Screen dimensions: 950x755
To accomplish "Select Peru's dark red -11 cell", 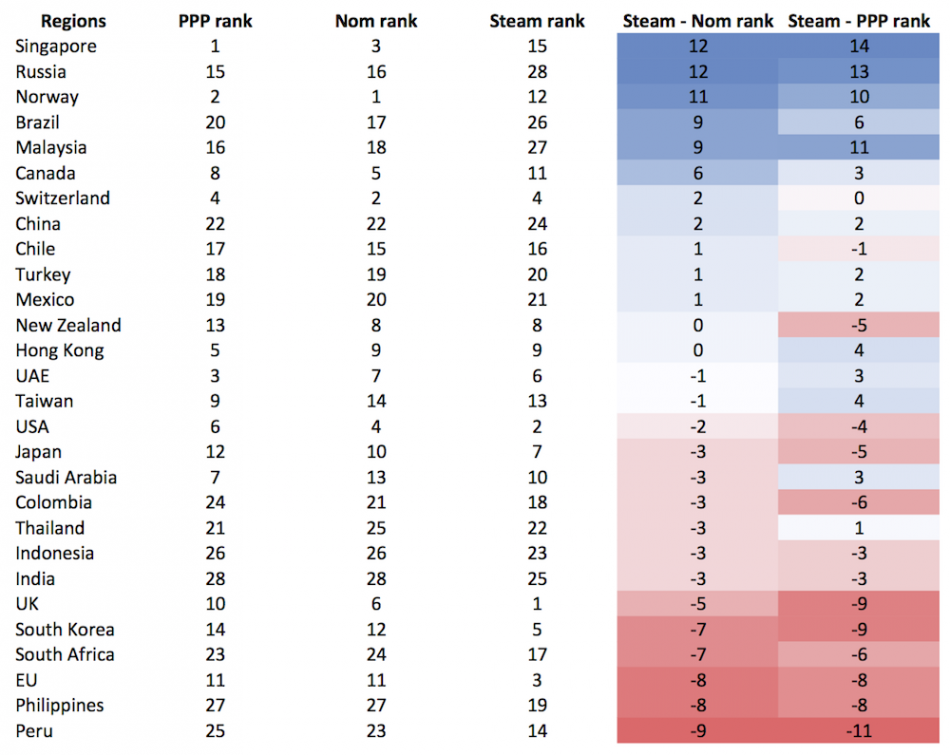I will [860, 731].
